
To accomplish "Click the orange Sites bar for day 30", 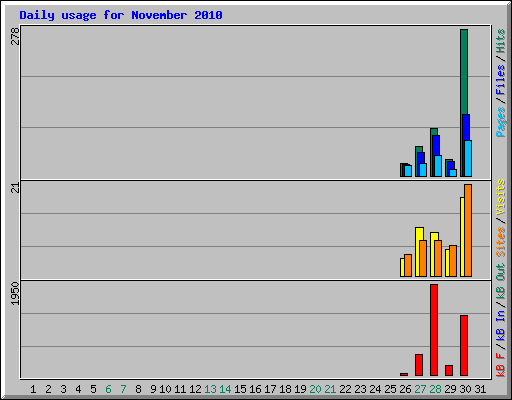I will [x=468, y=231].
